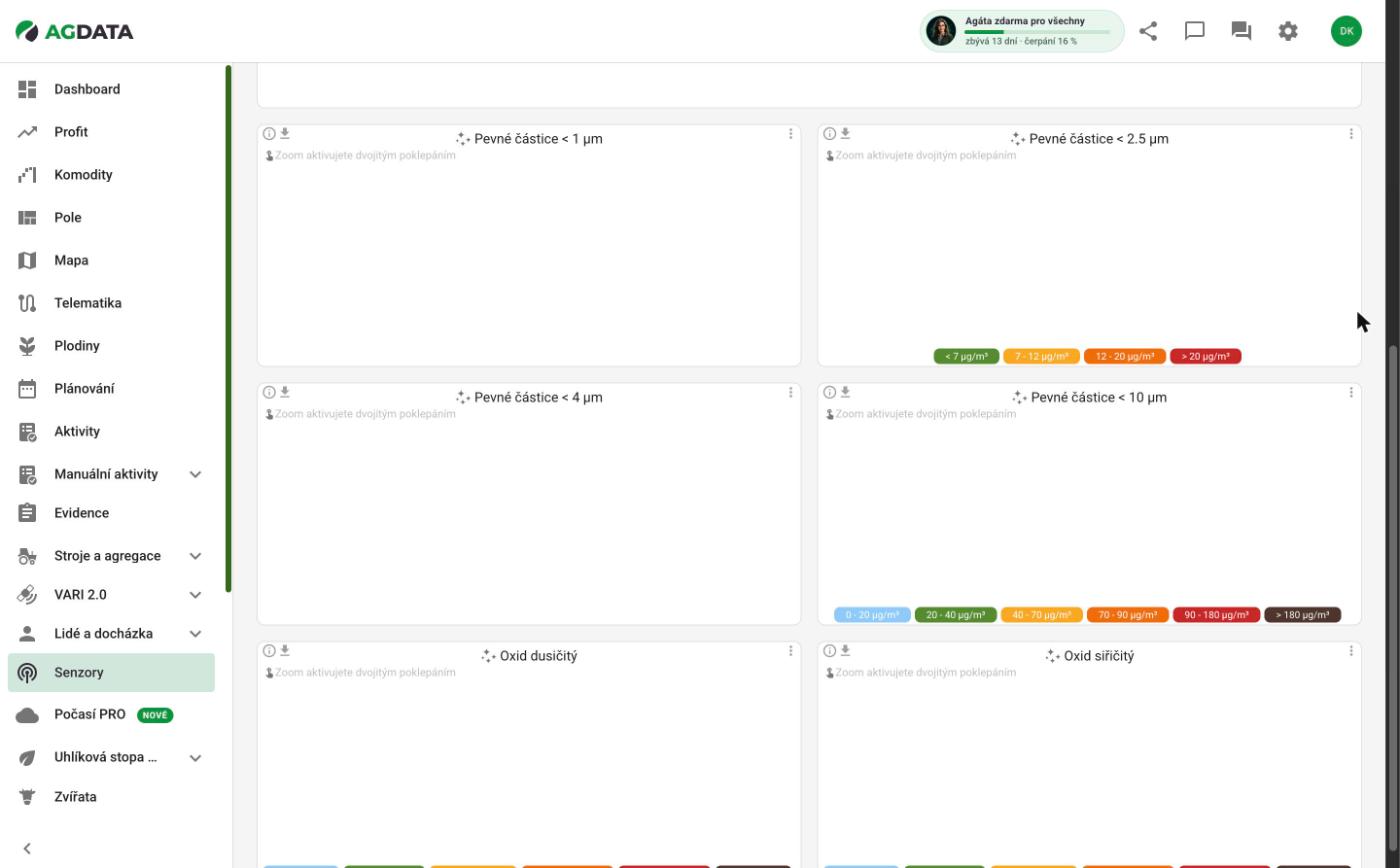Open Telematika in the sidebar

coord(111,303)
